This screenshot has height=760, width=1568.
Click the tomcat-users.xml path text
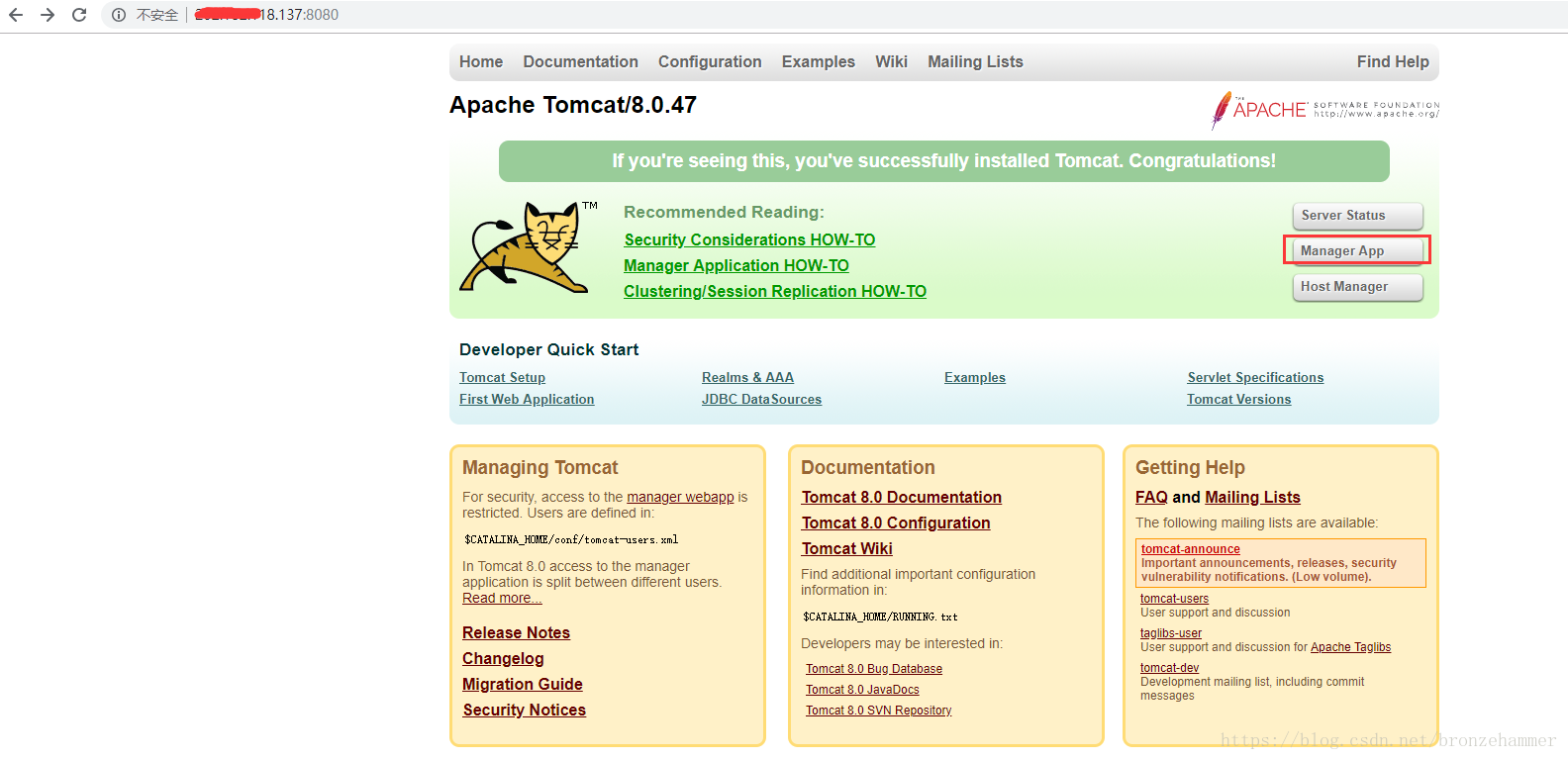click(x=571, y=539)
